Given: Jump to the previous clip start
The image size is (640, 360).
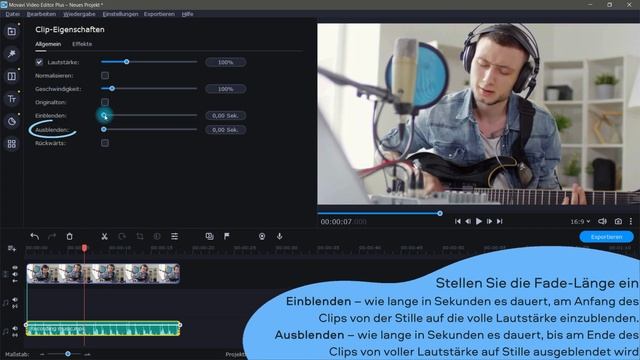Looking at the screenshot, I should coord(458,221).
